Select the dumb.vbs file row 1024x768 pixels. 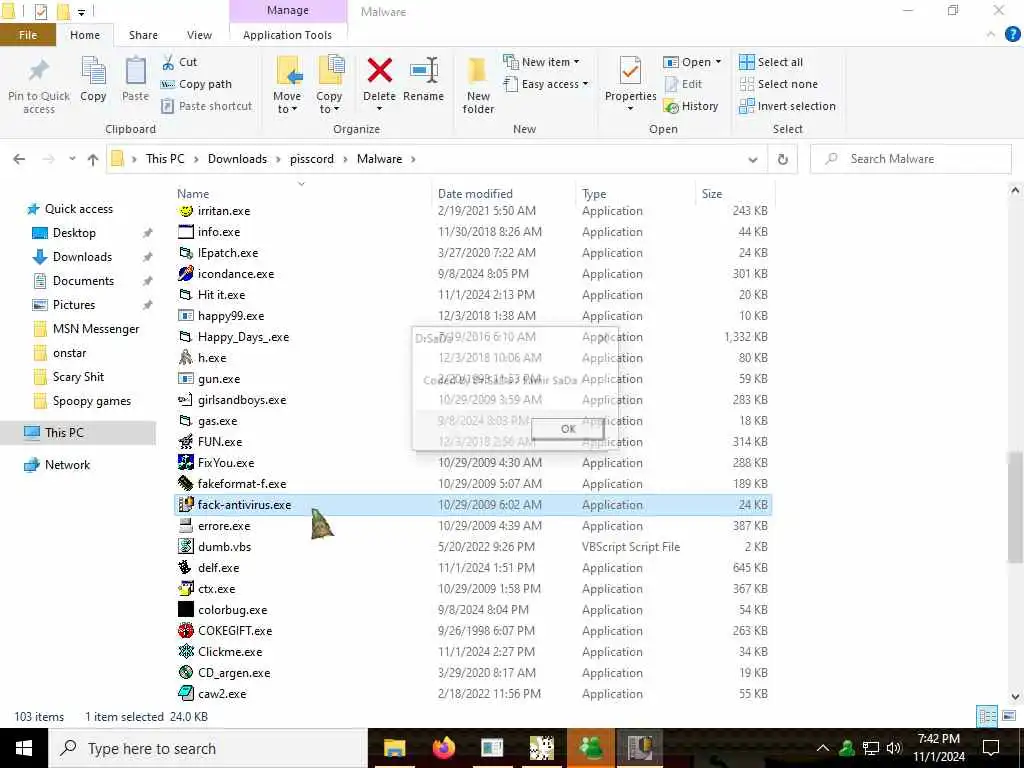point(473,547)
